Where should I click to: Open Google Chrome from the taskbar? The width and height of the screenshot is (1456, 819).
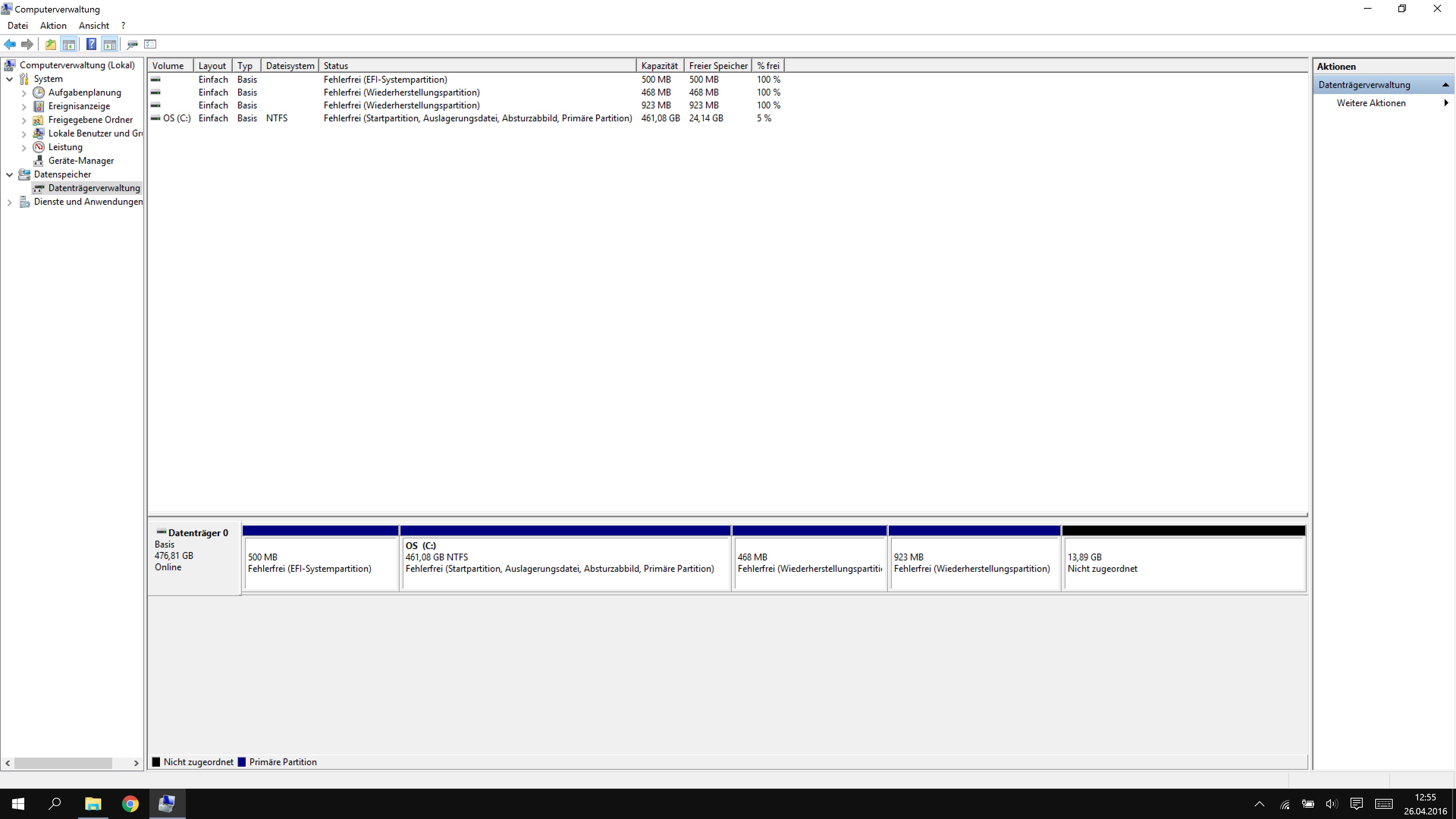(130, 804)
